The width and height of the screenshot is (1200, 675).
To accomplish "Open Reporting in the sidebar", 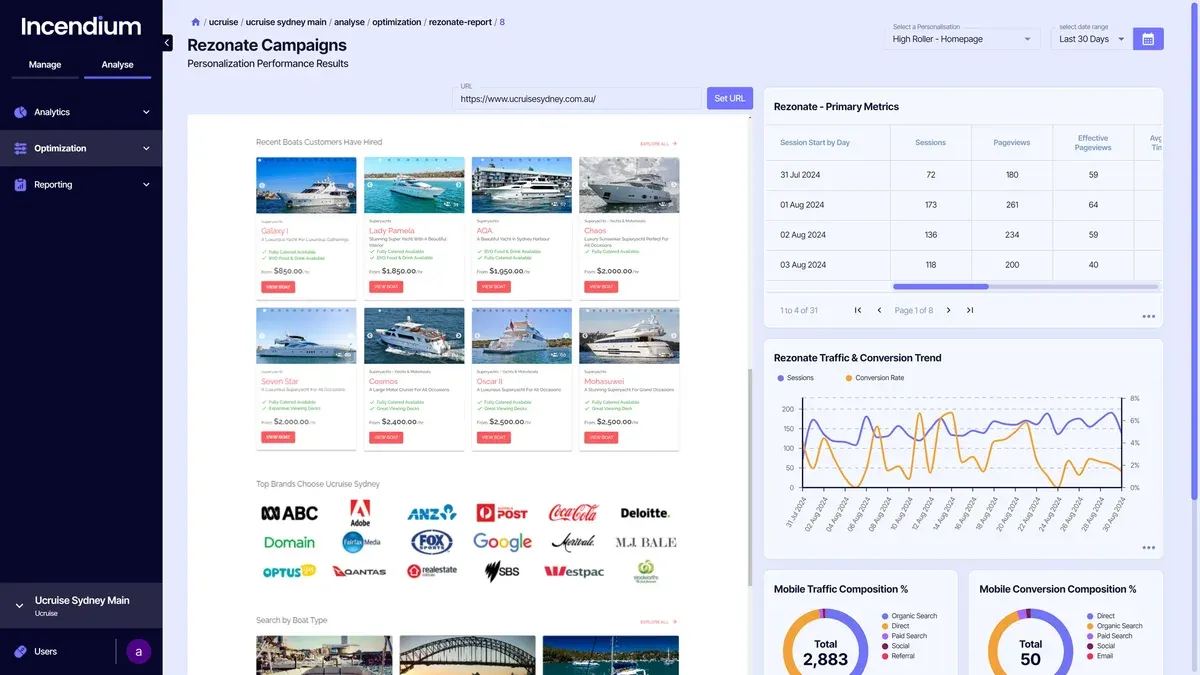I will point(81,184).
